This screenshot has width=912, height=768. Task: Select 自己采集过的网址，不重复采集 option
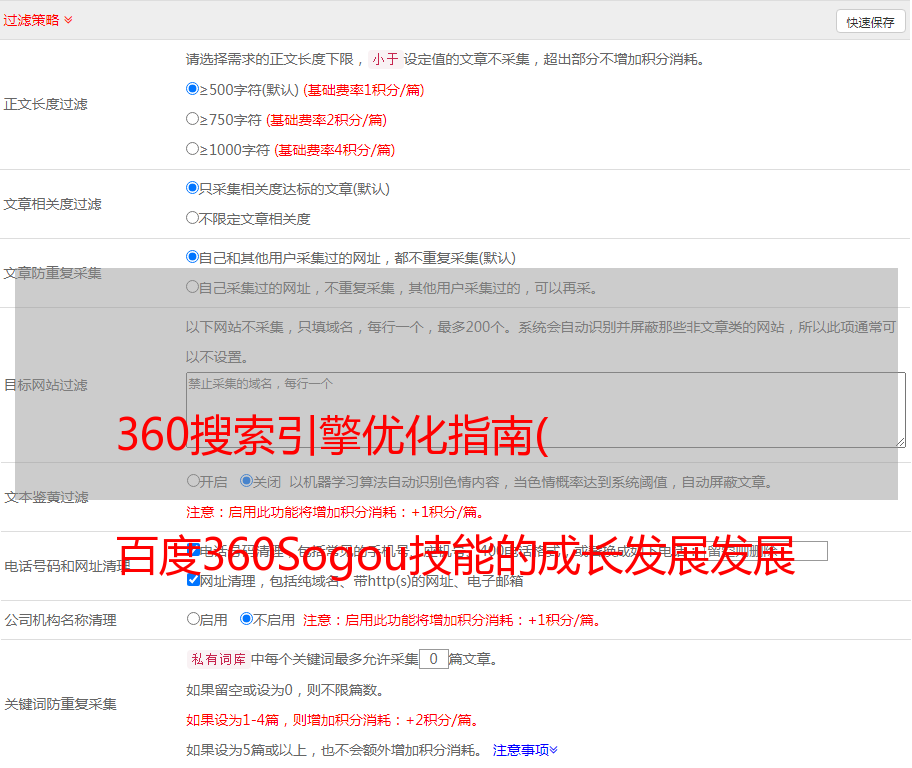click(x=192, y=286)
